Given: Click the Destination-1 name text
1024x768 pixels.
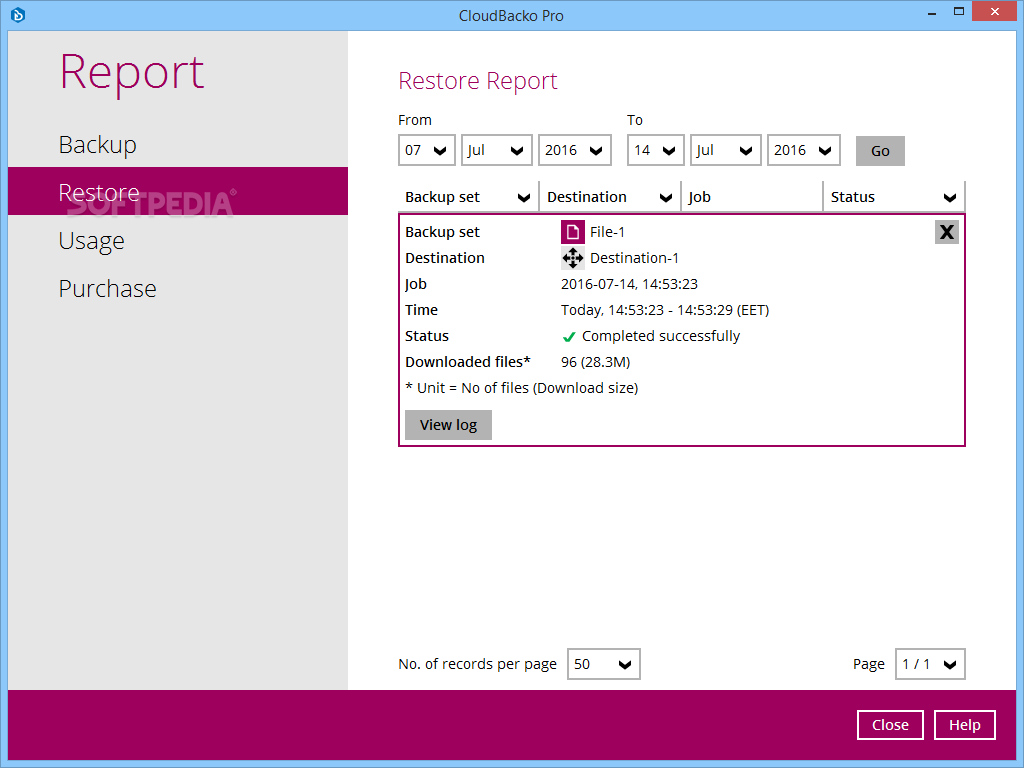Looking at the screenshot, I should tap(634, 258).
